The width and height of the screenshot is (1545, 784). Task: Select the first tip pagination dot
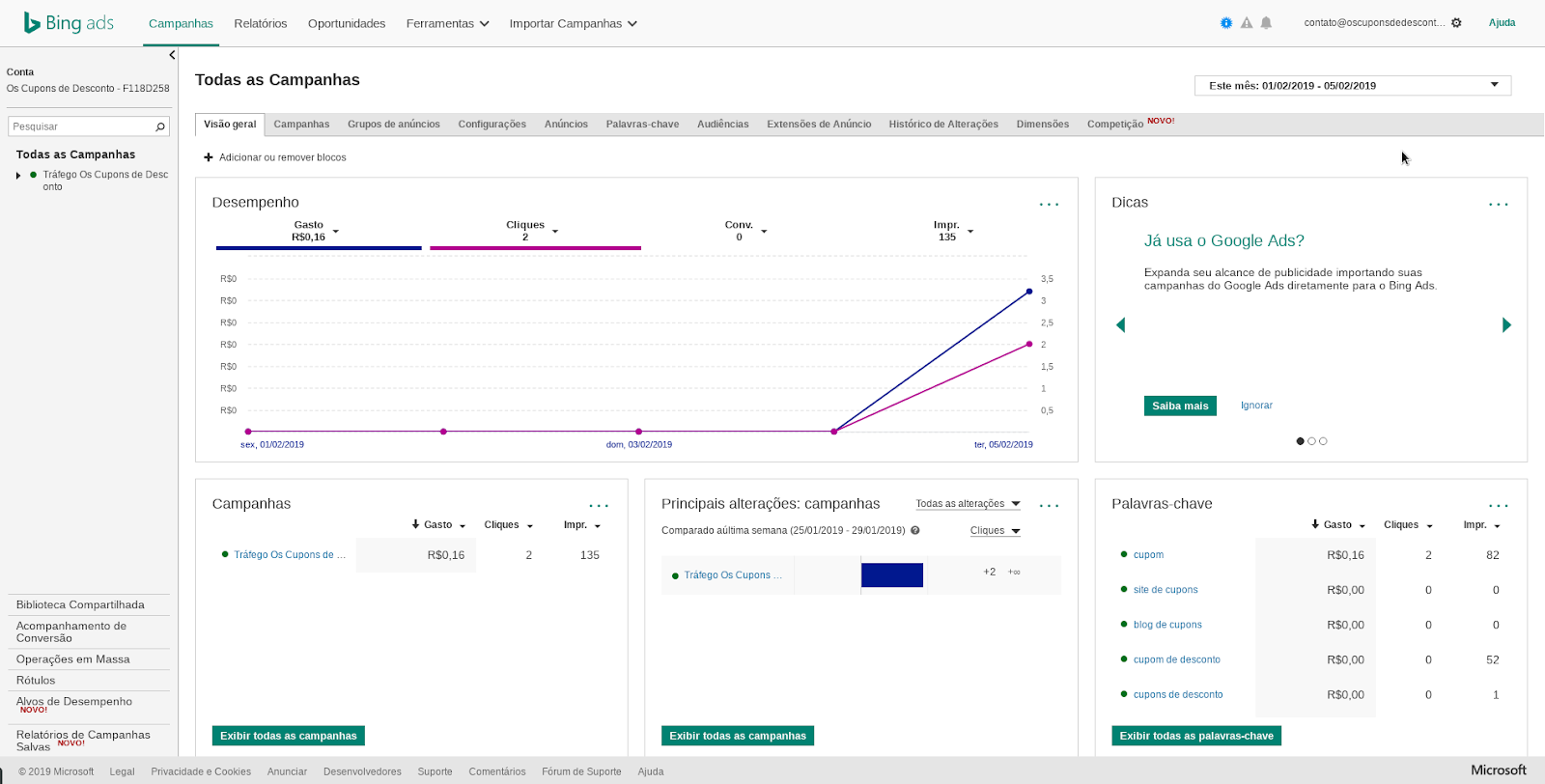(1300, 441)
